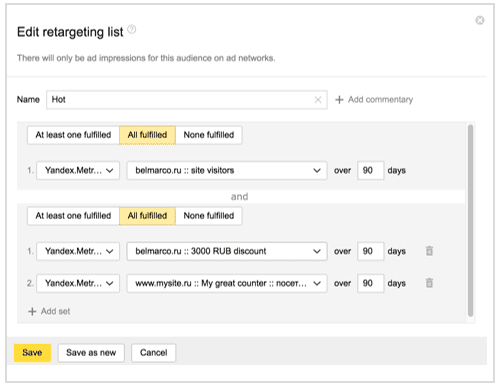Click the conditions panel vertical scrollbar
This screenshot has height=392, width=500.
pos(470,220)
